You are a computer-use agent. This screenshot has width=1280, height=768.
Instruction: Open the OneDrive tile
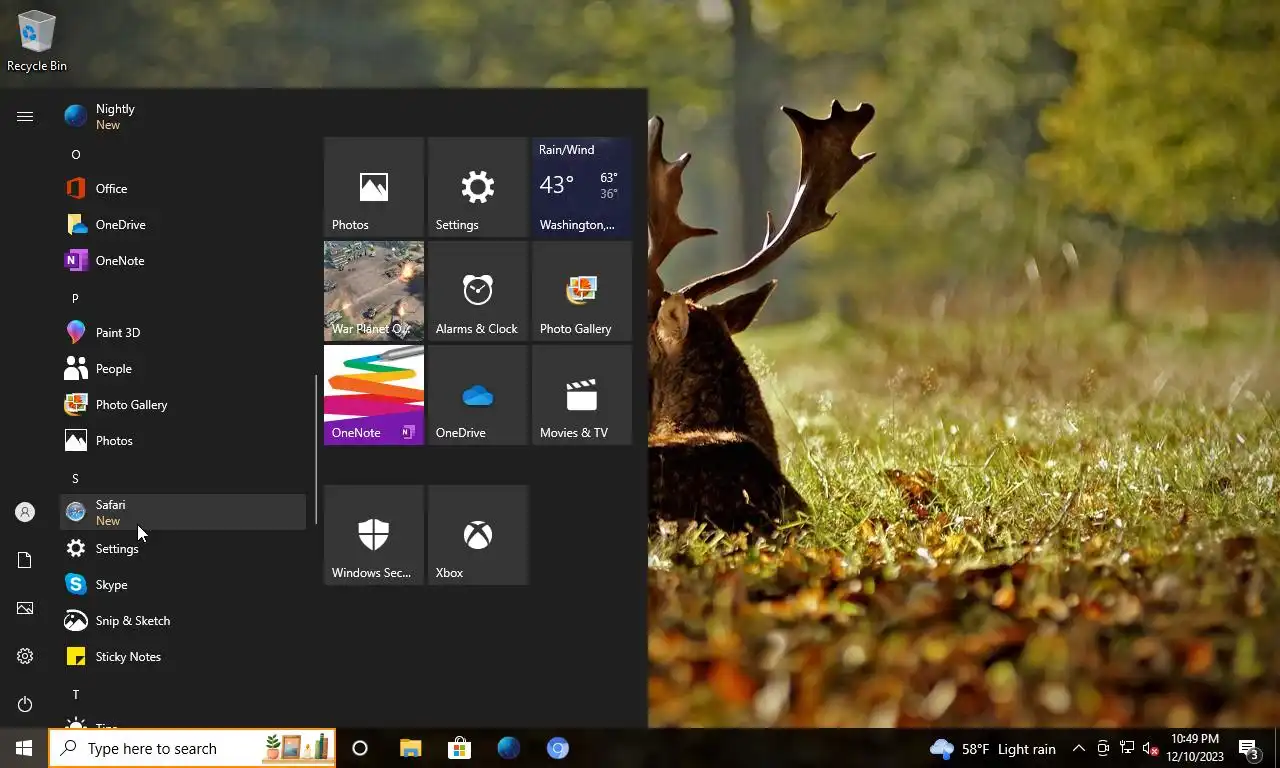pos(478,395)
